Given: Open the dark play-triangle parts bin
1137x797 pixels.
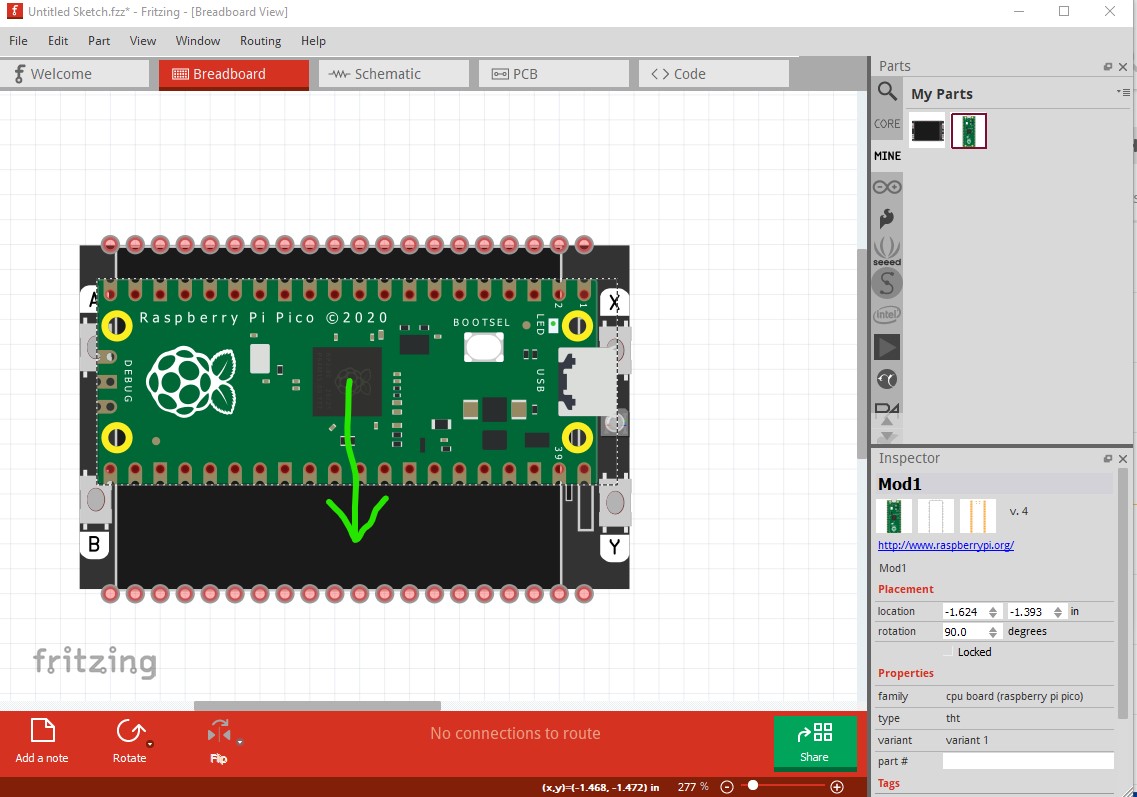Looking at the screenshot, I should 887,347.
